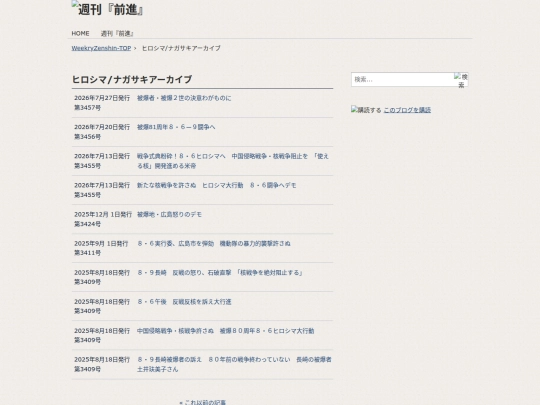Image resolution: width=540 pixels, height=405 pixels.
Task: Click the ヒロシマ/ナガサキアーカイブ page heading
Action: 132,79
